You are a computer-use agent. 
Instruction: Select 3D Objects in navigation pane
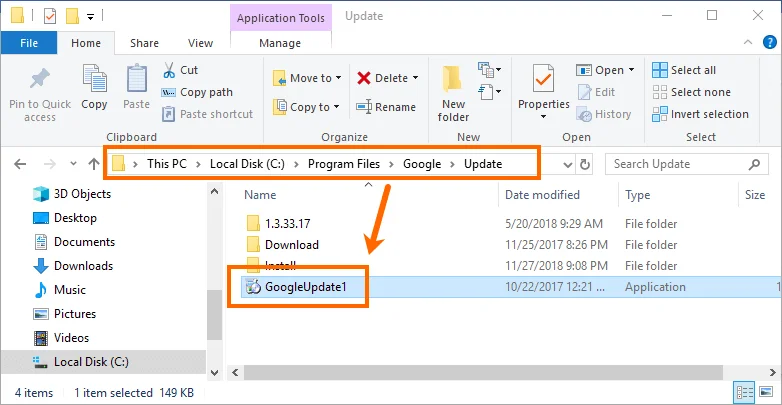coord(72,194)
